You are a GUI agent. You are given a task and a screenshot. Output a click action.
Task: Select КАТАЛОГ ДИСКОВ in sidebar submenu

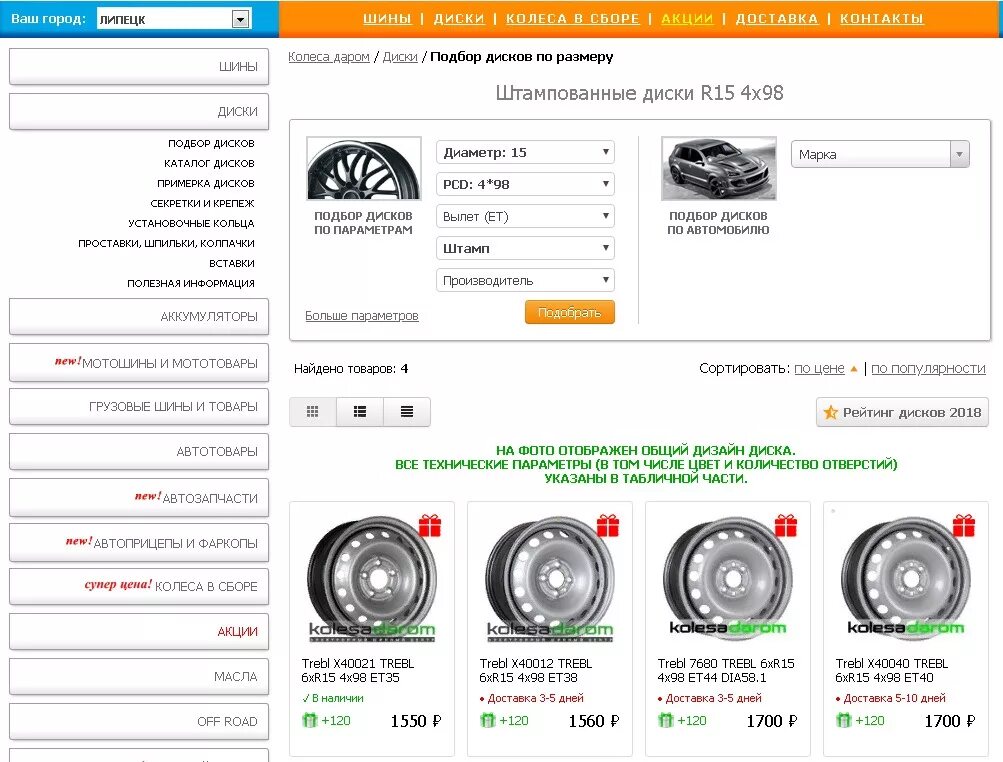(209, 163)
